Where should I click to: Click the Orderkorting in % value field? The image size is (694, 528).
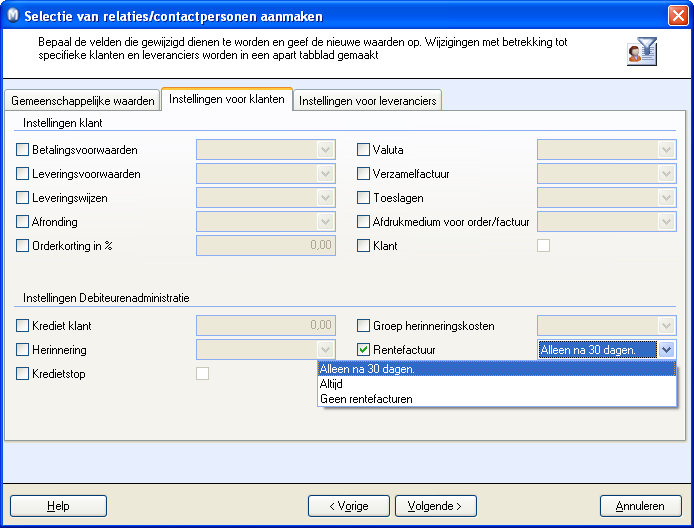(x=266, y=245)
